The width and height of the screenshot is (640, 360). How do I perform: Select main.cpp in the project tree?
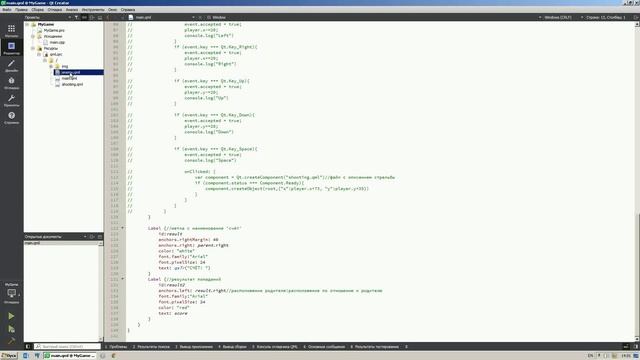click(x=57, y=42)
